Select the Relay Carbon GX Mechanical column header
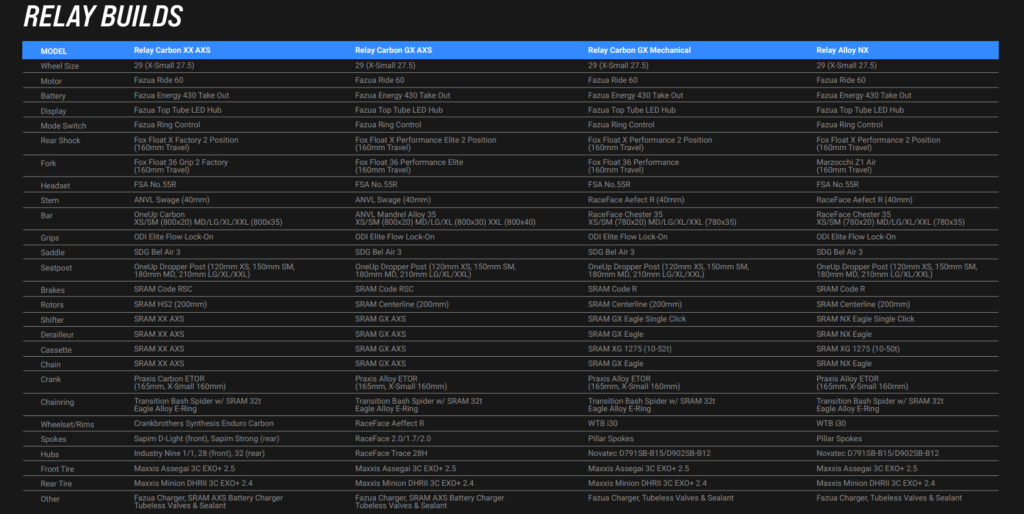This screenshot has width=1024, height=514. 639,50
